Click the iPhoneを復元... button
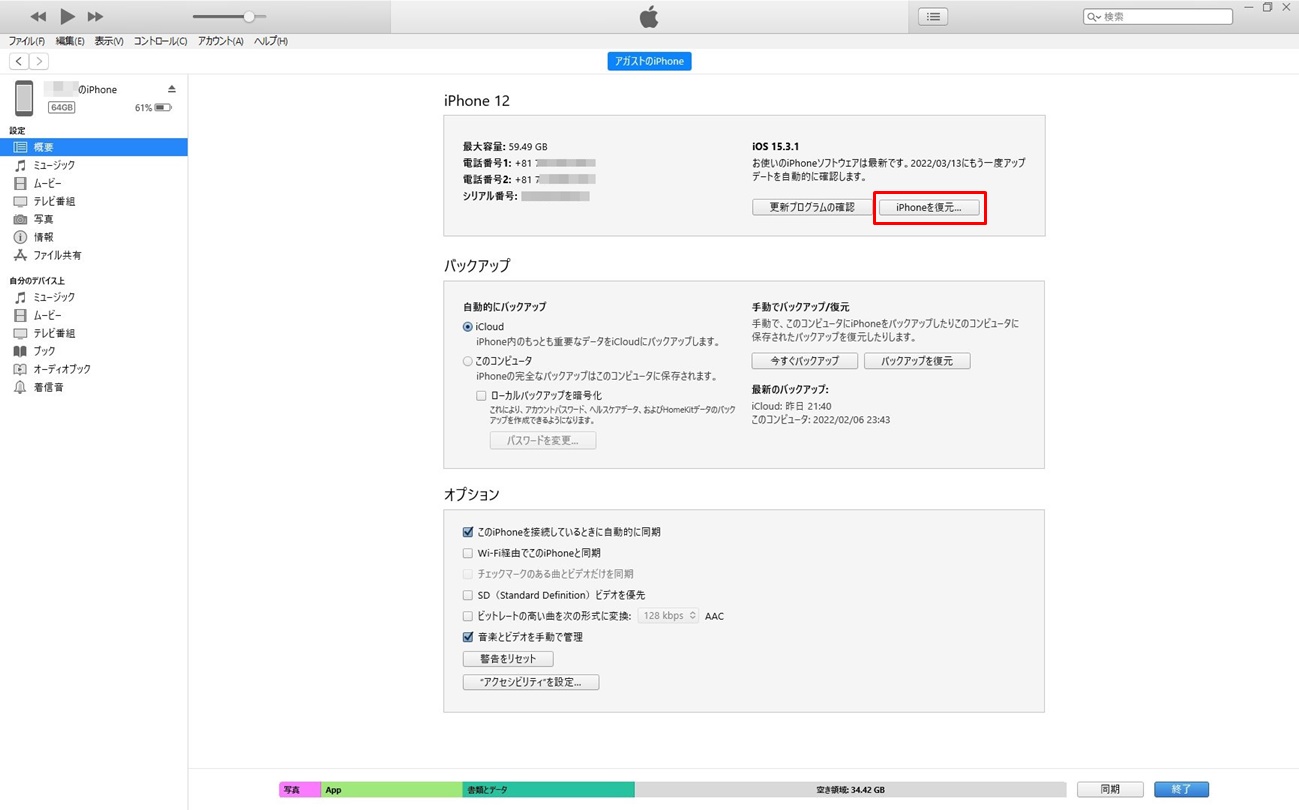1299x810 pixels. (929, 208)
